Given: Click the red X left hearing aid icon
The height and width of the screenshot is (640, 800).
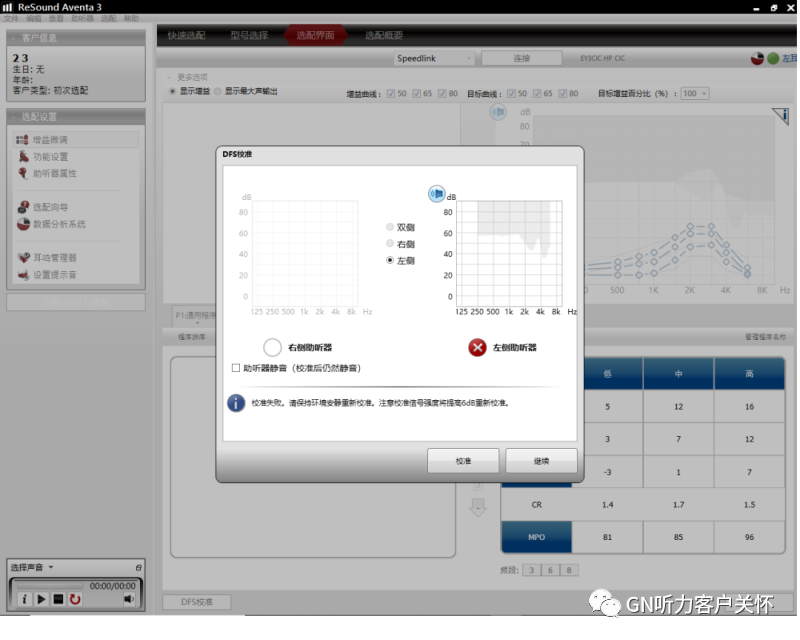Looking at the screenshot, I should point(477,347).
